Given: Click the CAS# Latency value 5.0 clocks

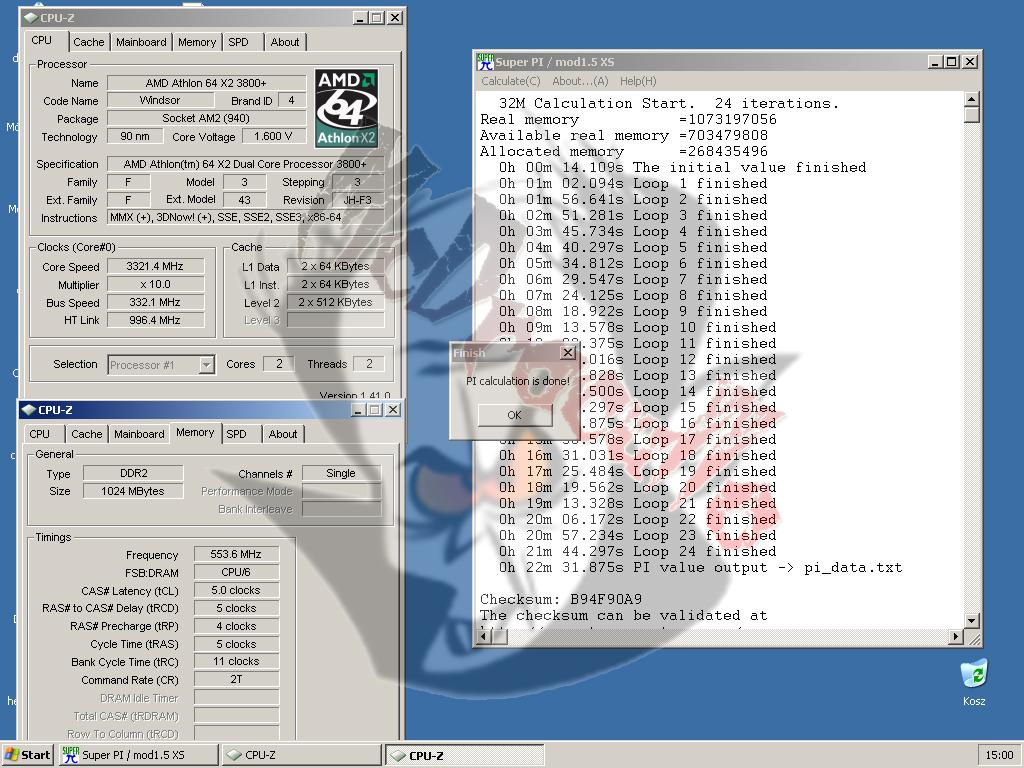Looking at the screenshot, I should (236, 590).
